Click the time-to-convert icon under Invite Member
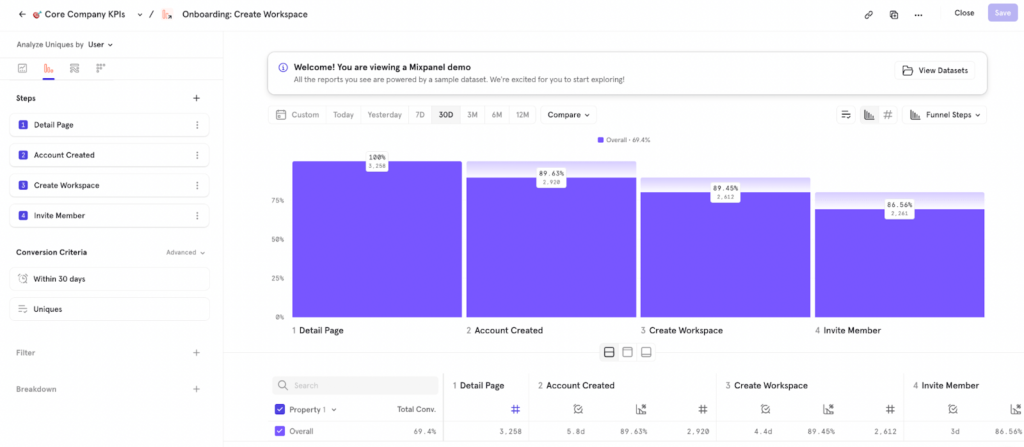Image resolution: width=1024 pixels, height=447 pixels. point(953,409)
